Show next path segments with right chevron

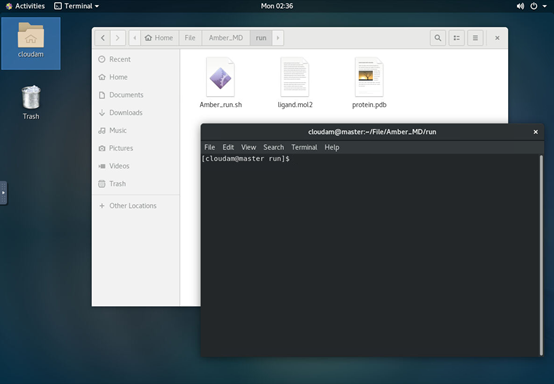(x=278, y=38)
